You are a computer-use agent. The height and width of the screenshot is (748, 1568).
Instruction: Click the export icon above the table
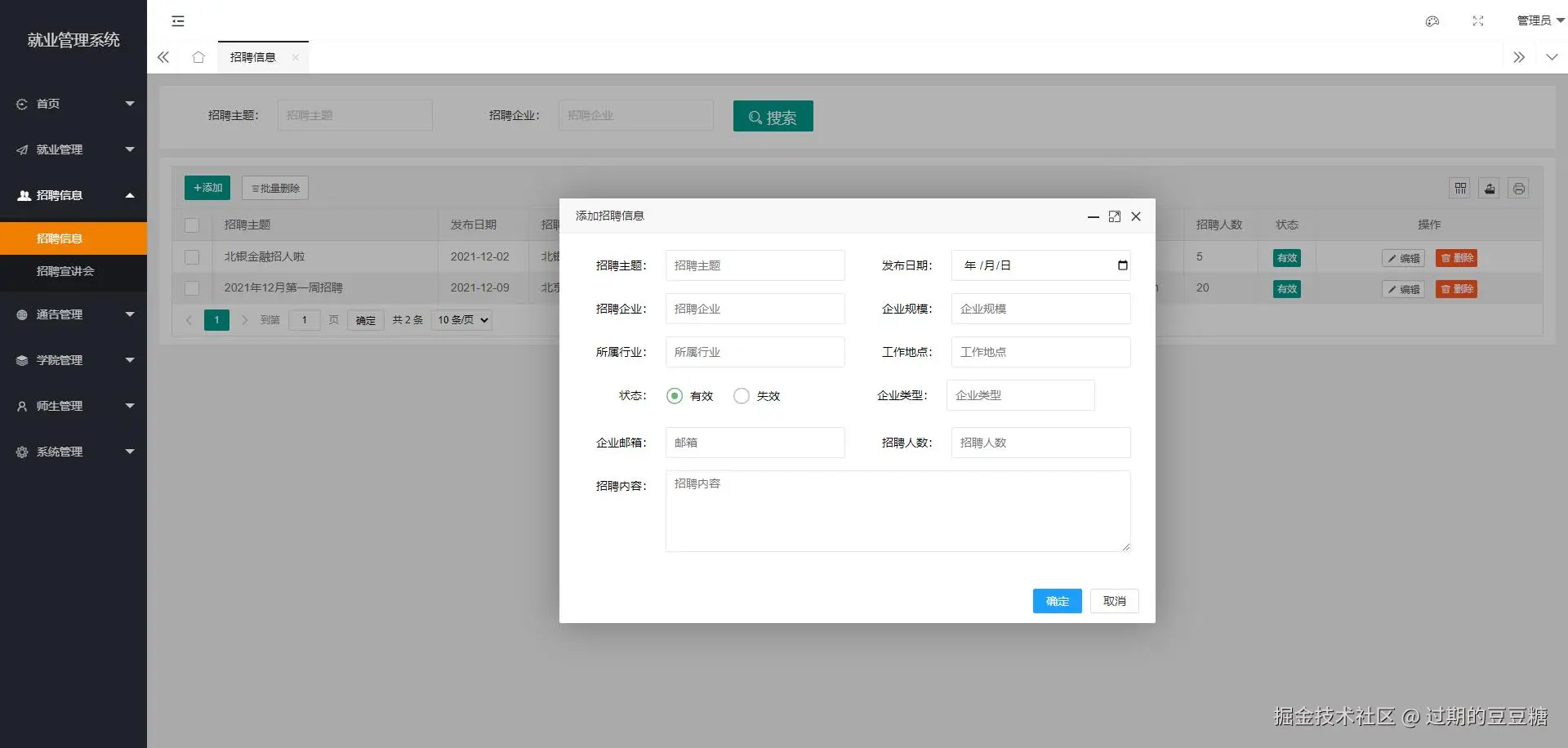click(1490, 188)
